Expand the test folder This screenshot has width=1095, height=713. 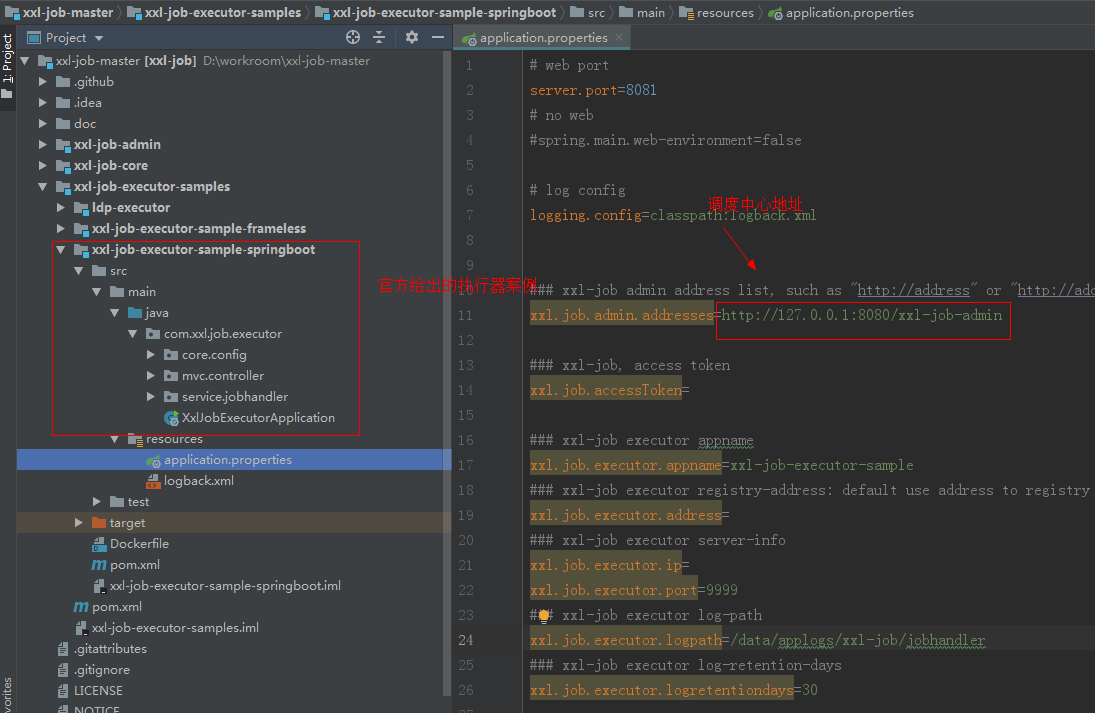coord(97,501)
